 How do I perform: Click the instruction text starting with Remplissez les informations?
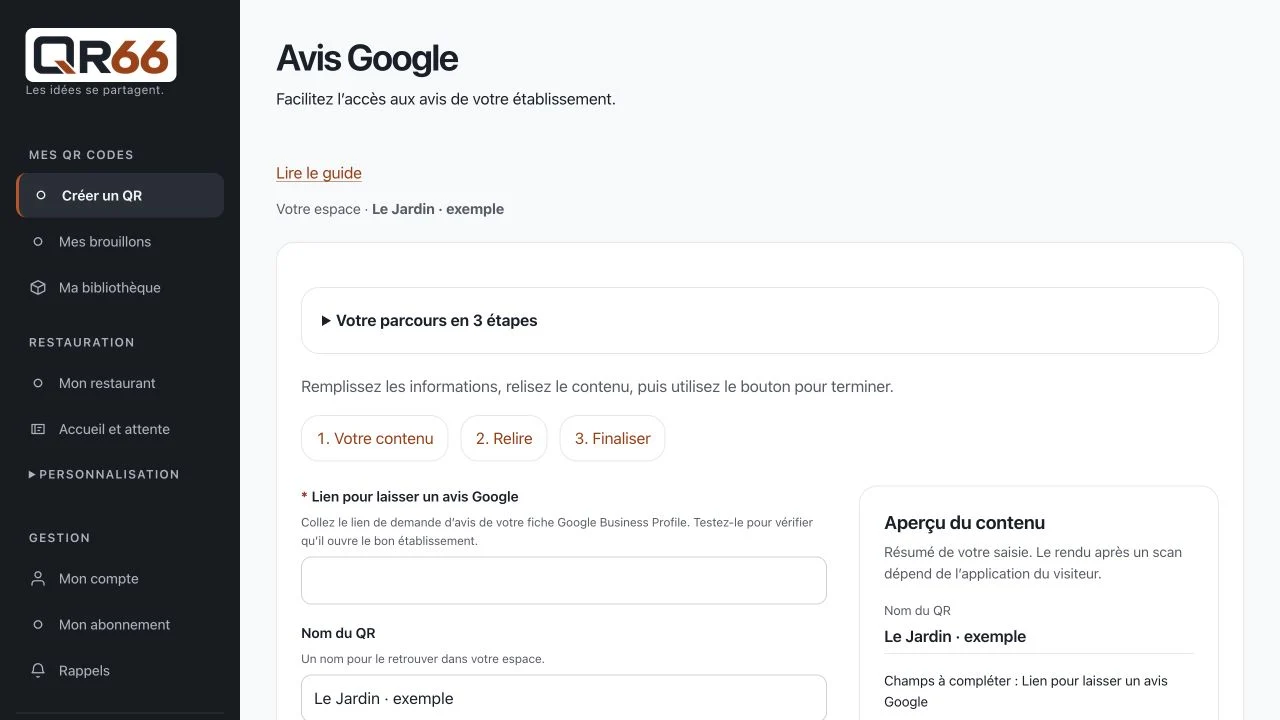tap(597, 386)
